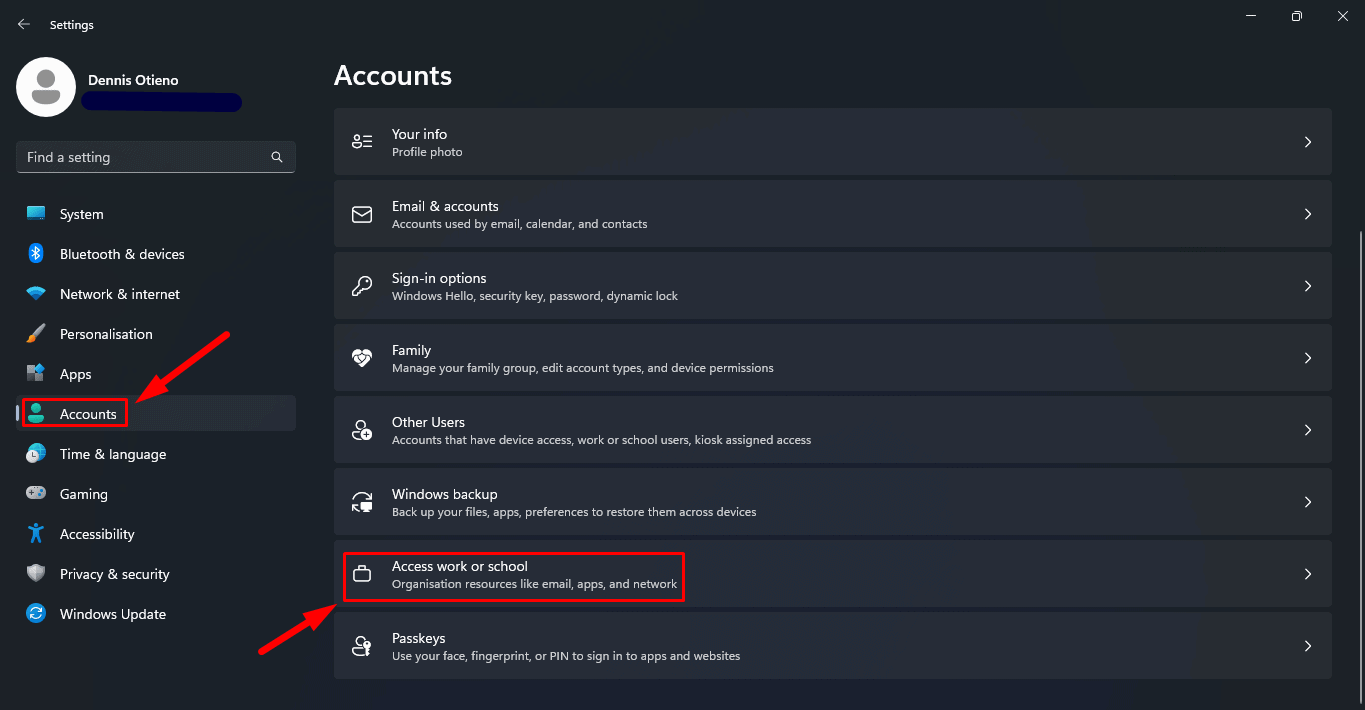Screen dimensions: 1365x710
Task: Click the Bluetooth icon in the sidebar
Action: (36, 254)
